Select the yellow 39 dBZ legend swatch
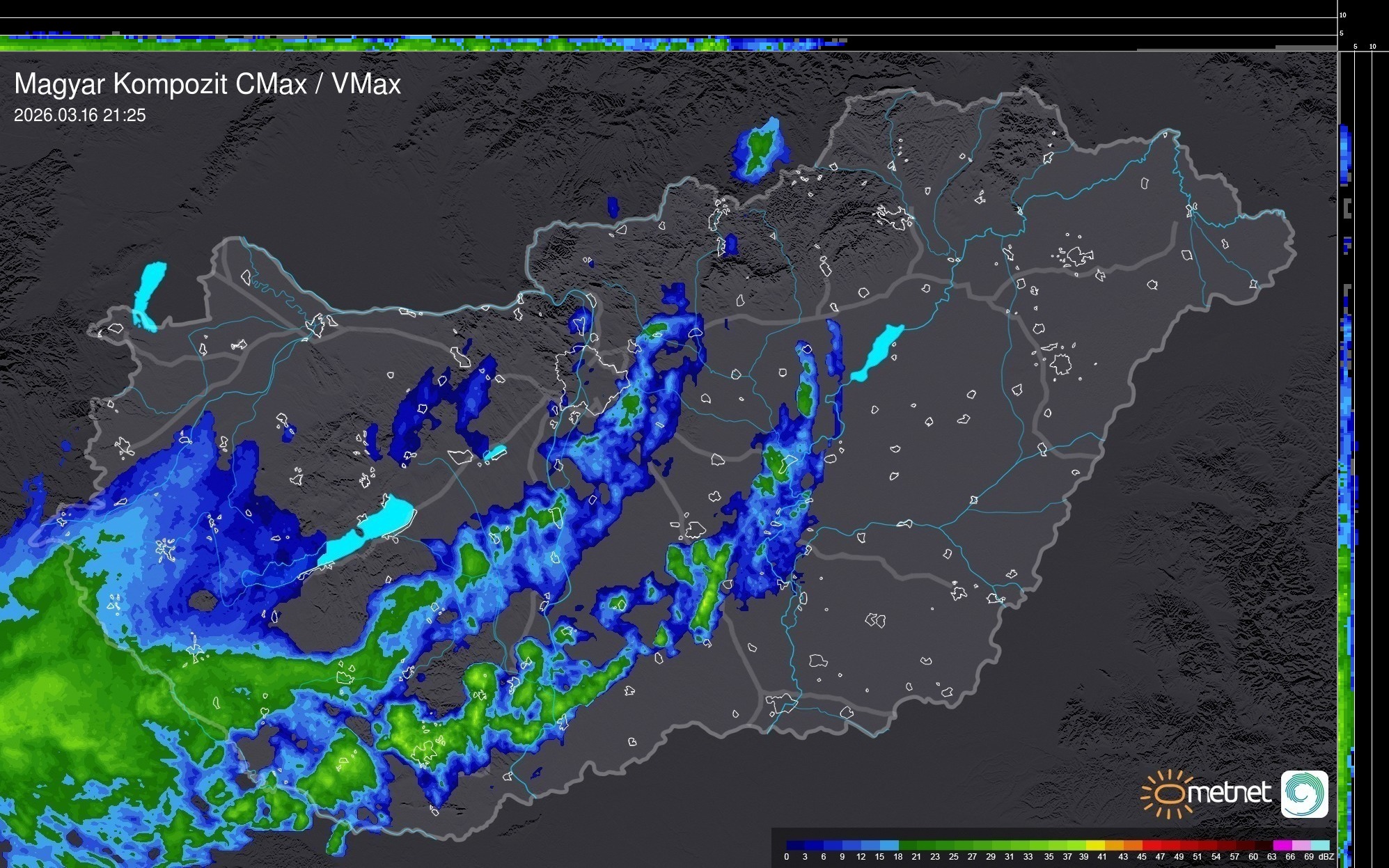 [x=1095, y=846]
